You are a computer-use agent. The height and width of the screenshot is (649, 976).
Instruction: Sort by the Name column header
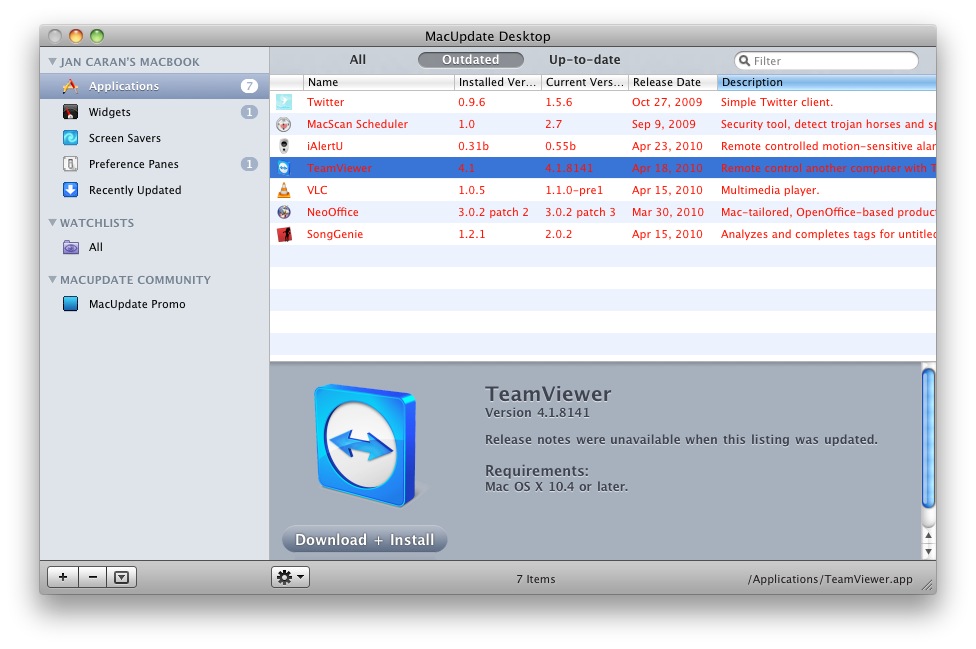click(379, 82)
